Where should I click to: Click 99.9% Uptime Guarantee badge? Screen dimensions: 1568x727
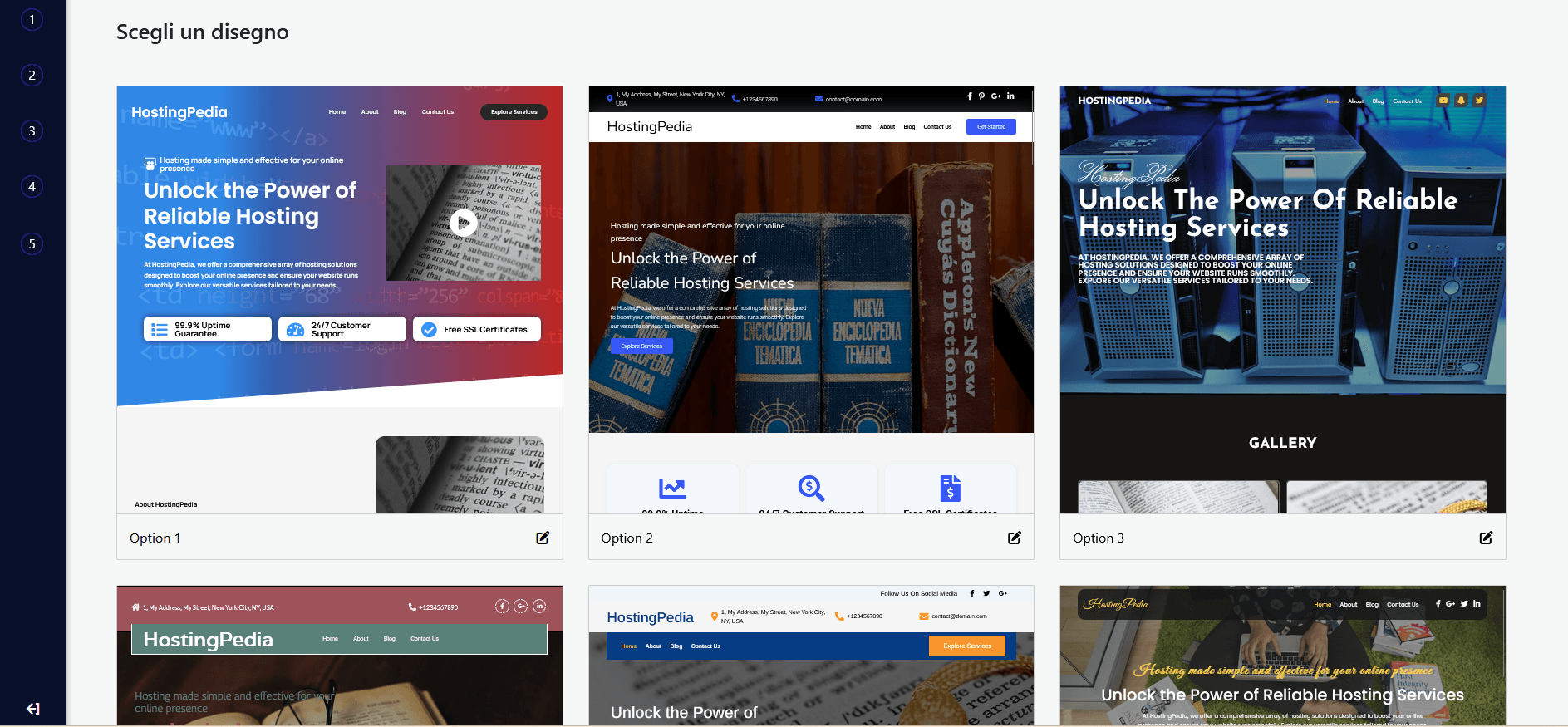(x=208, y=329)
